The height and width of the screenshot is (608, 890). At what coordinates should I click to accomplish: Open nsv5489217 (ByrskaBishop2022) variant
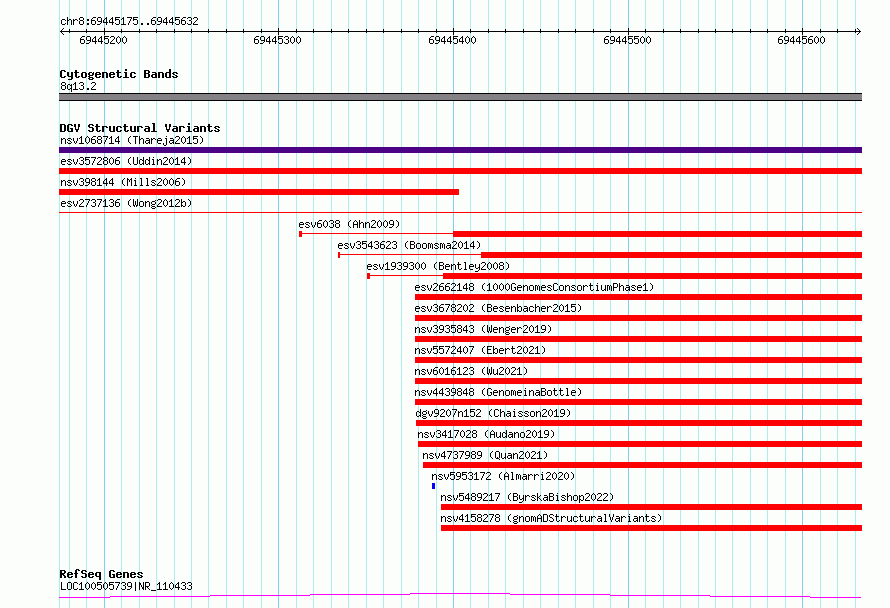(x=527, y=497)
